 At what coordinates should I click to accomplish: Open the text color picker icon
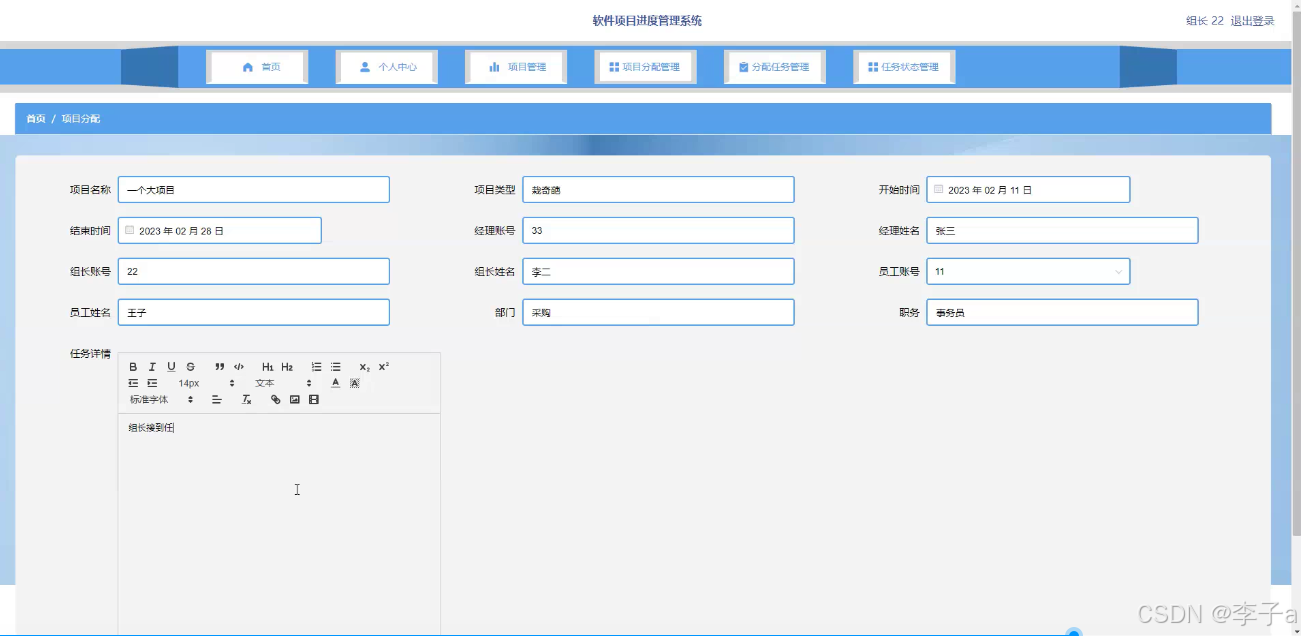click(335, 382)
